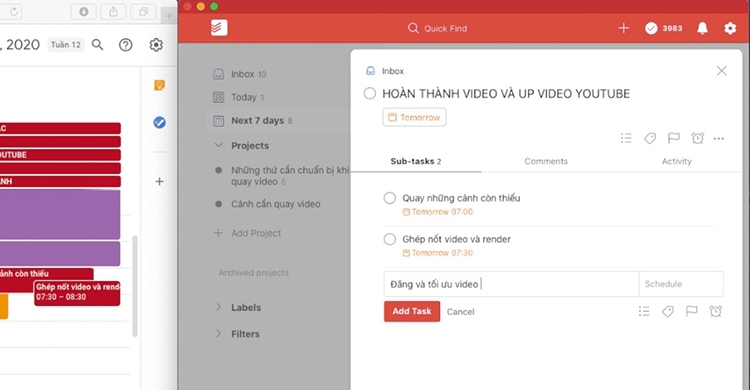Open the Todoist home logo icon
This screenshot has width=750, height=390.
click(219, 28)
